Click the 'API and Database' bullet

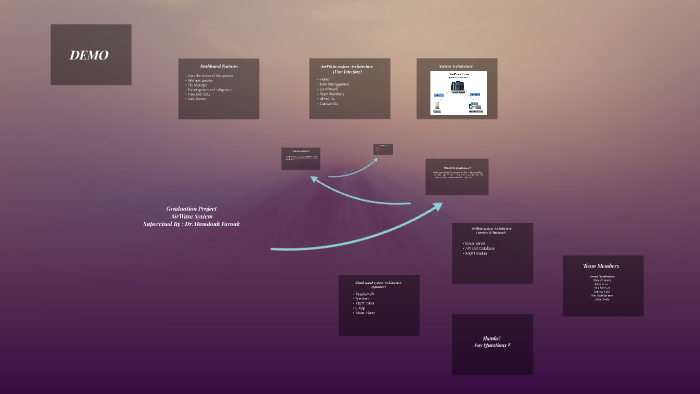point(479,248)
